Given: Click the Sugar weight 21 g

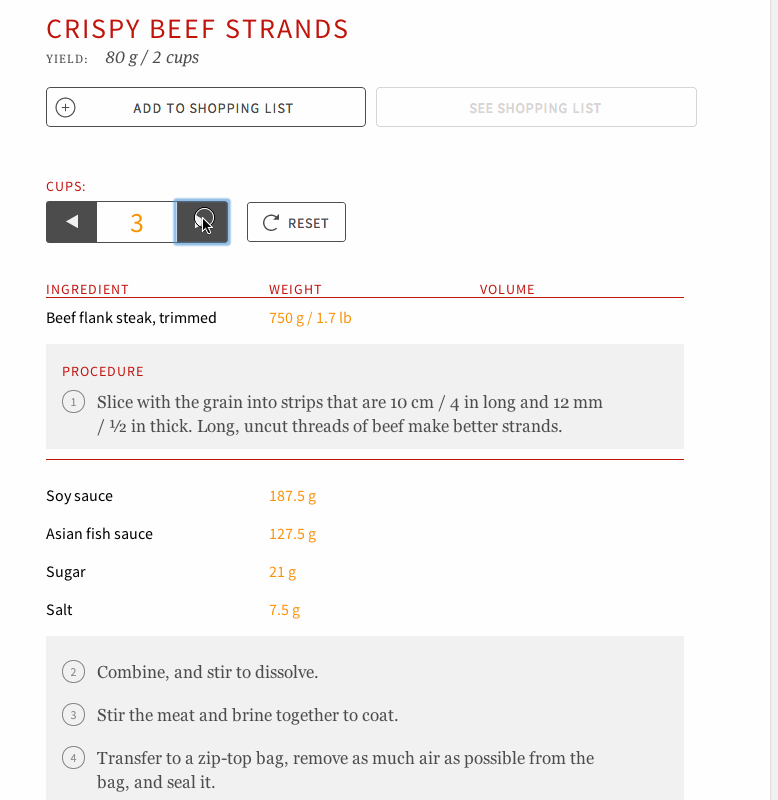Looking at the screenshot, I should tap(283, 572).
